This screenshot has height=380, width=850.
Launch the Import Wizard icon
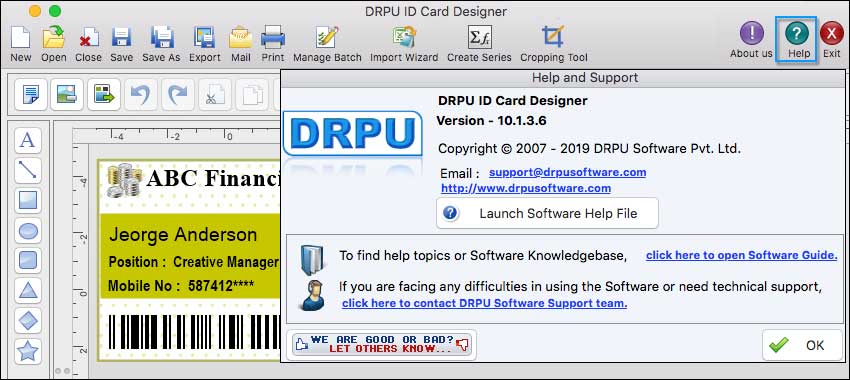[404, 37]
